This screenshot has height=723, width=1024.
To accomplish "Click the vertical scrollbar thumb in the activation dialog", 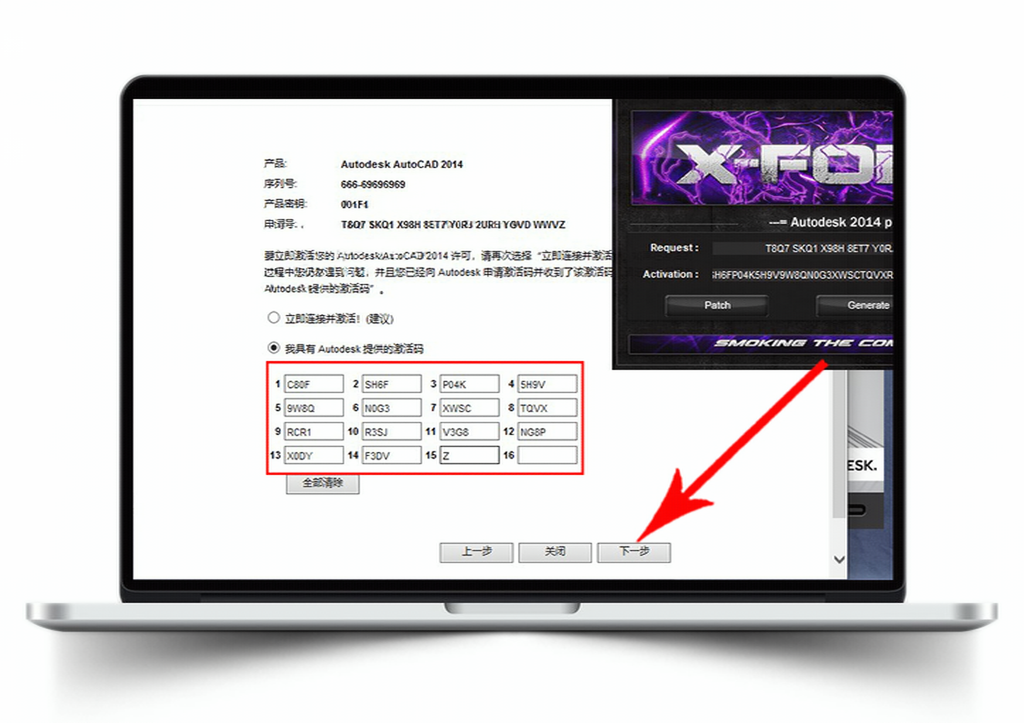I will point(839,444).
